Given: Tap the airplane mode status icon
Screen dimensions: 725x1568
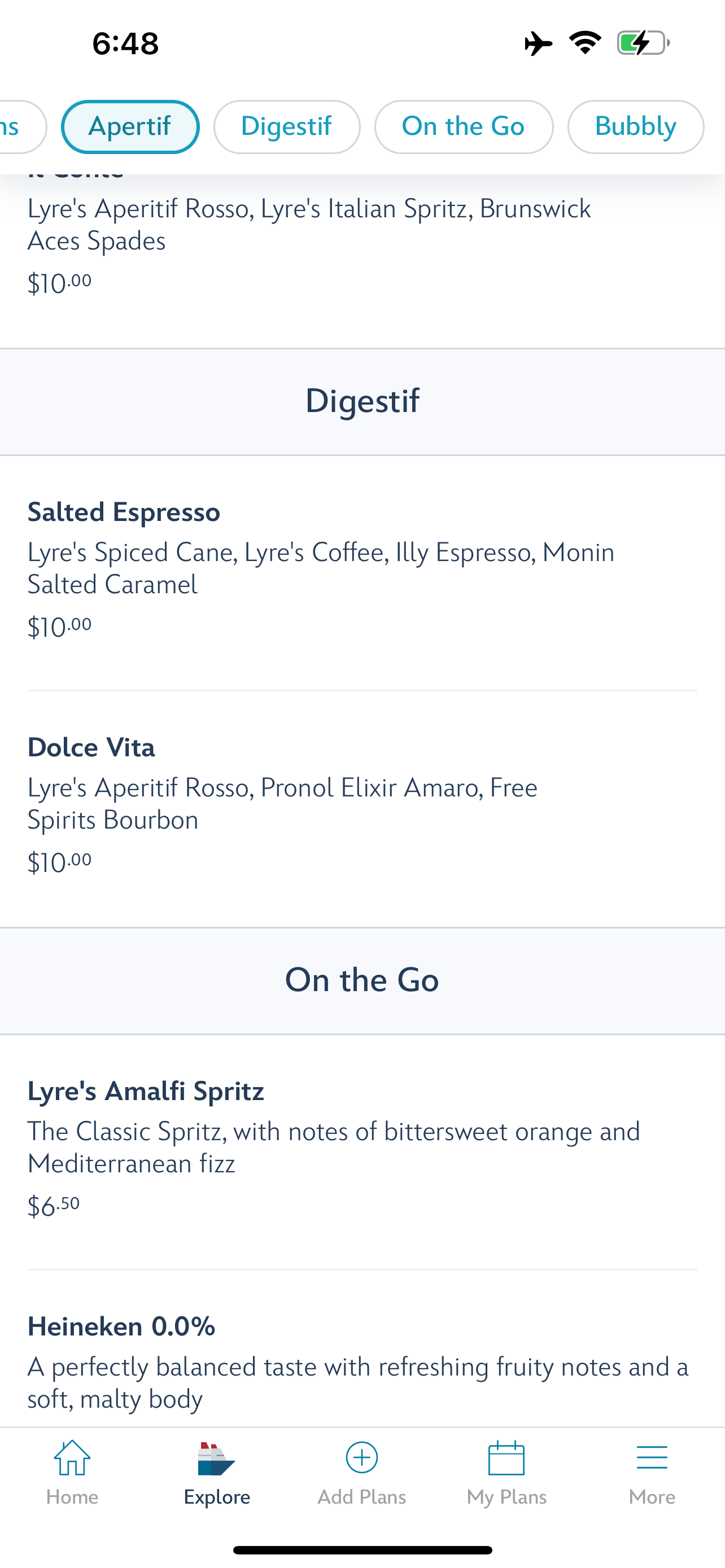Looking at the screenshot, I should click(x=538, y=43).
